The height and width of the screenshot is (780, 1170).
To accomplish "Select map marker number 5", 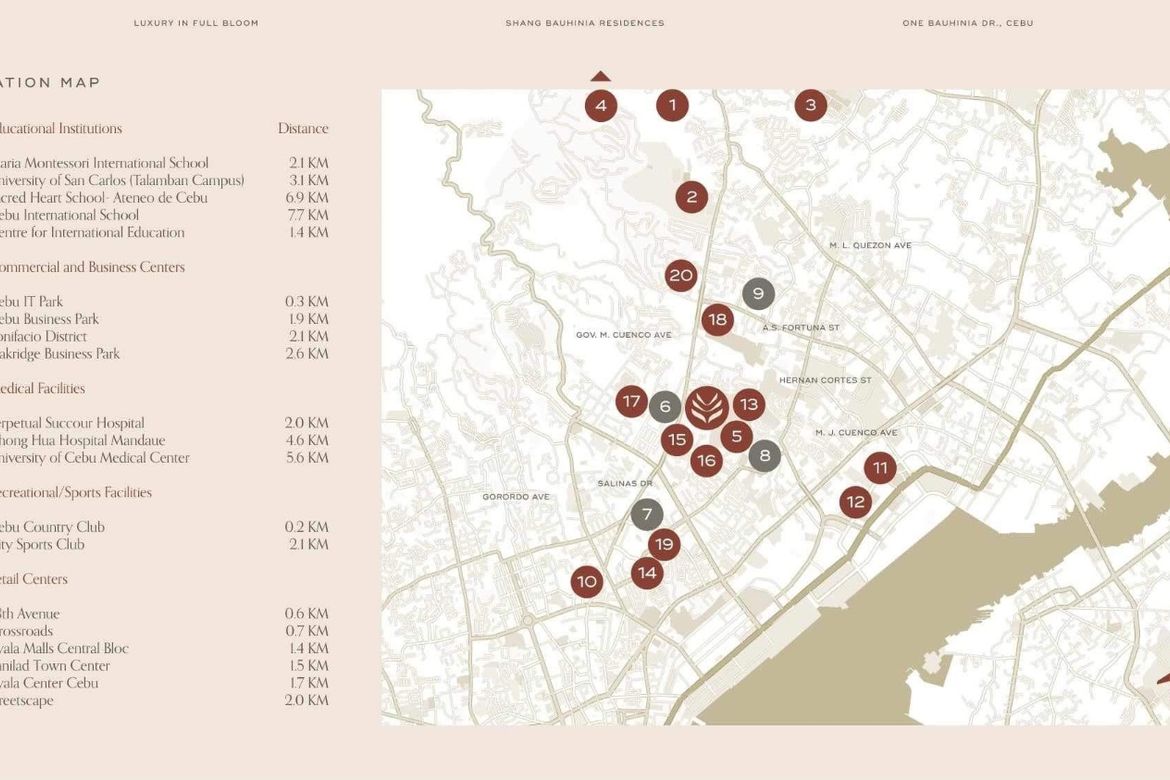I will click(736, 436).
